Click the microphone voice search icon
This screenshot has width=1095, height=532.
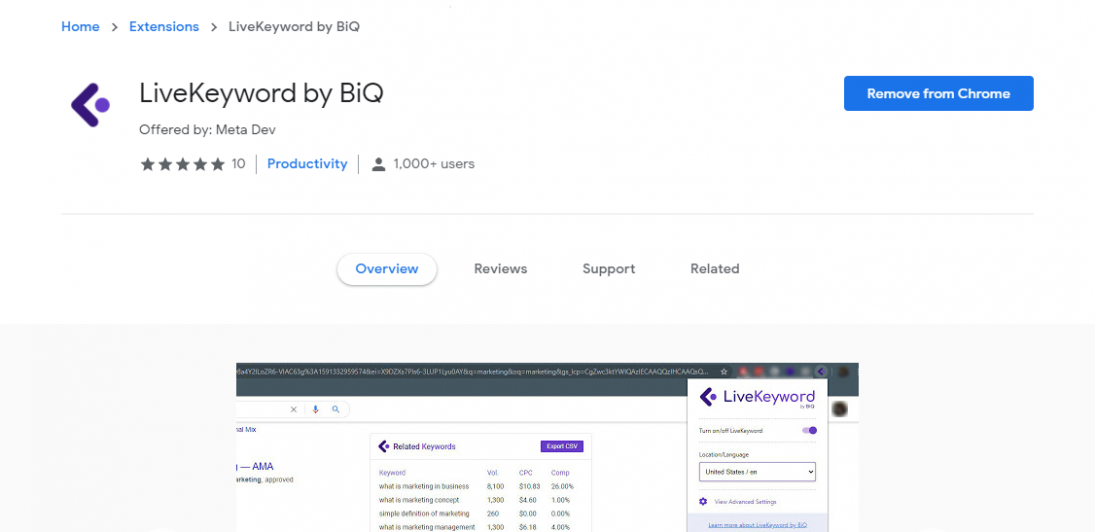tap(315, 410)
